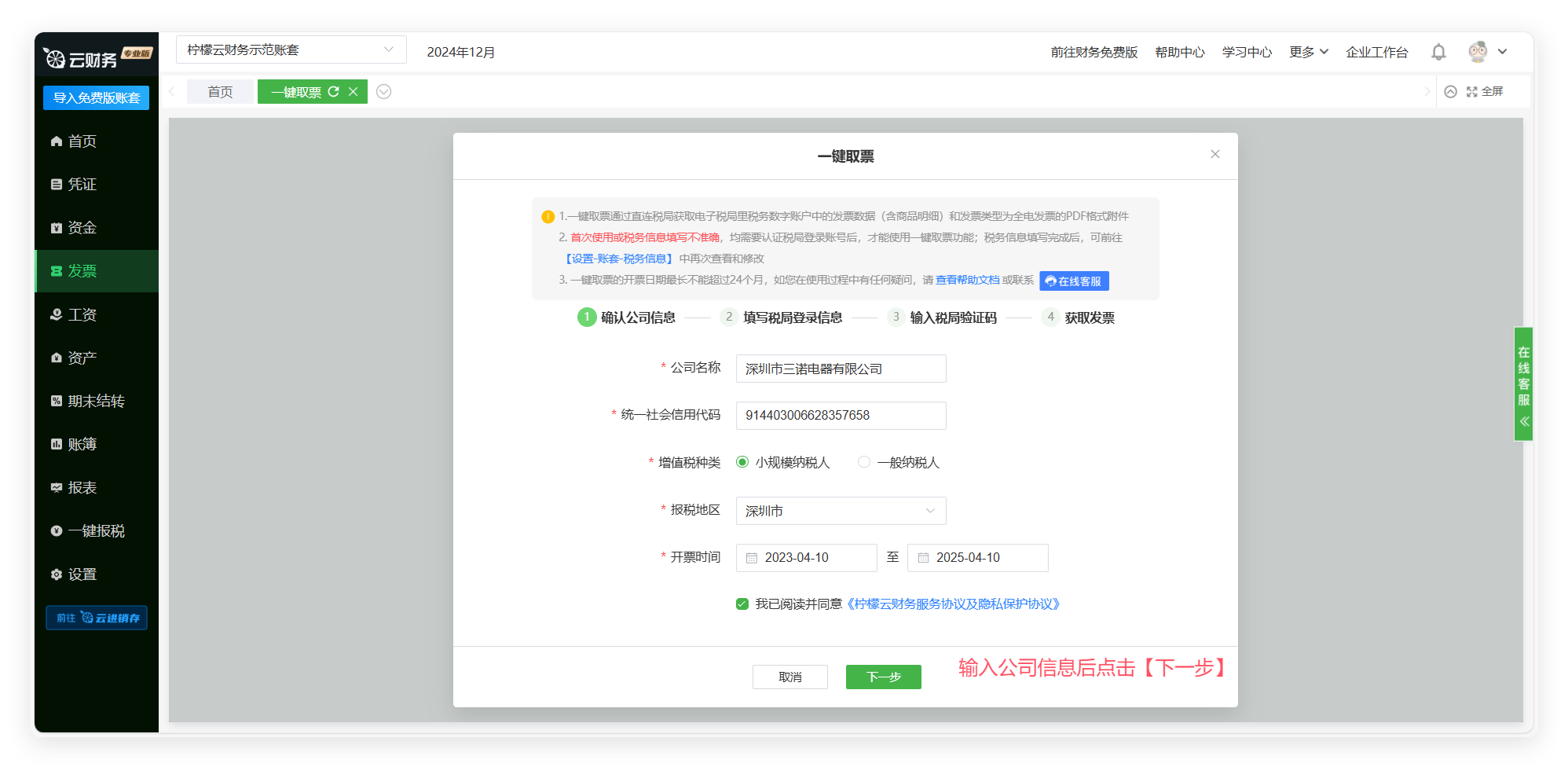
Task: Expand the 更多 menu in top bar
Action: tap(1308, 52)
